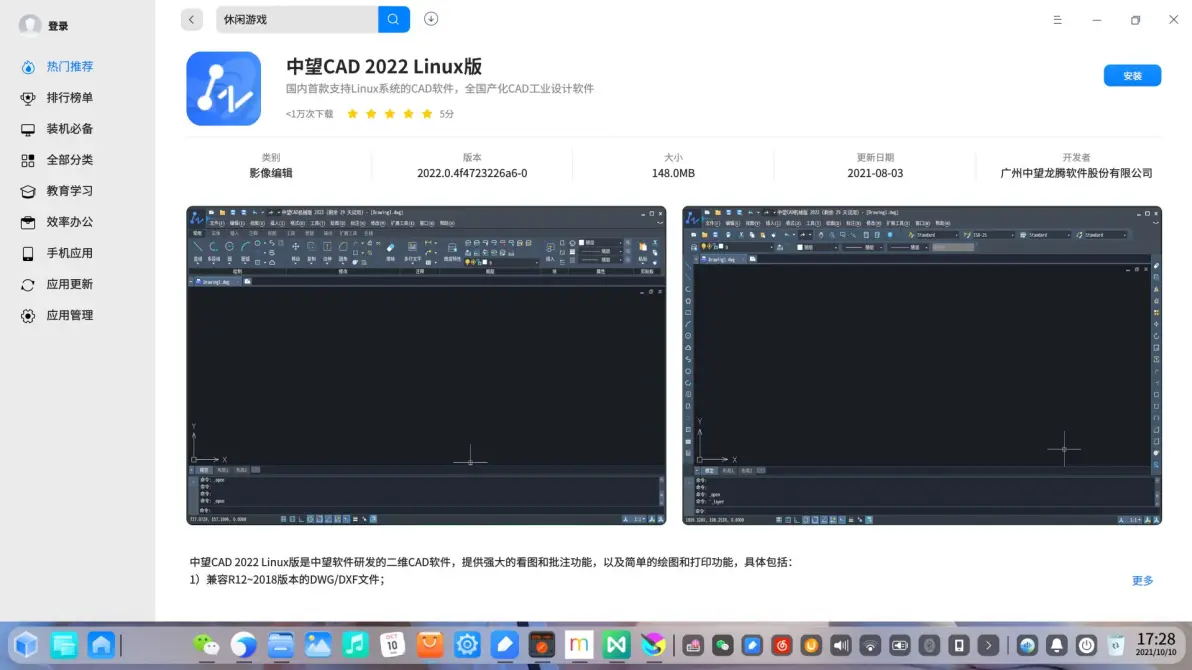Open the blue pen editor dock icon

pyautogui.click(x=504, y=646)
